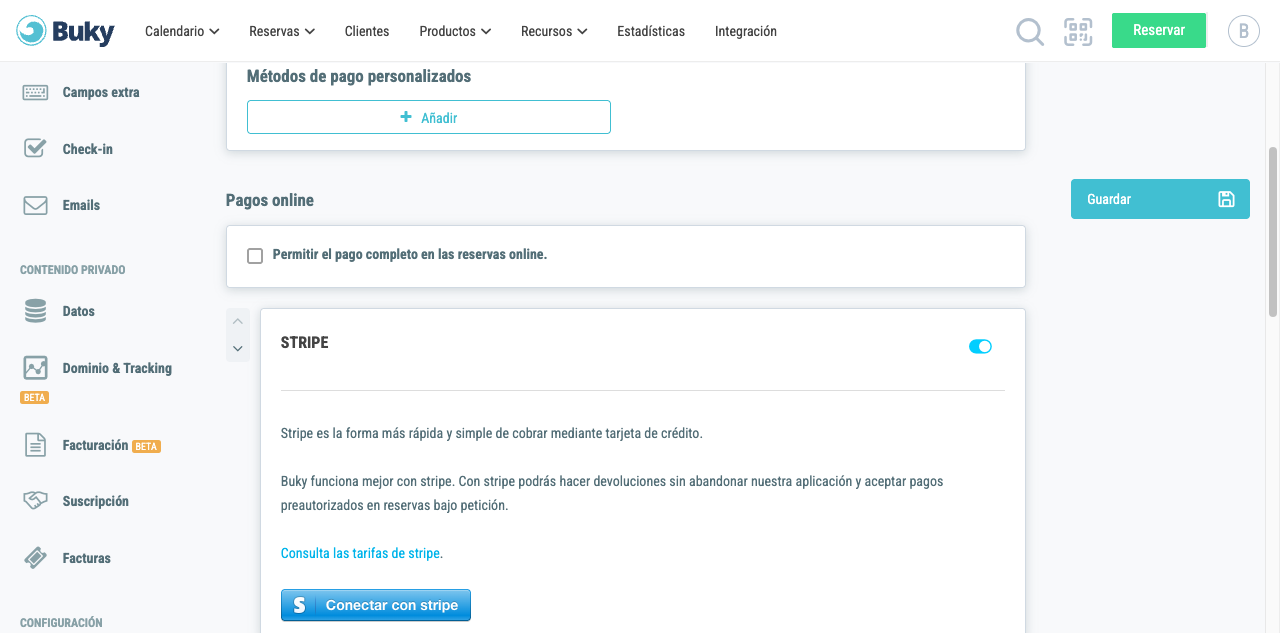Click Añadir custom payment method button
This screenshot has height=633, width=1280.
[x=429, y=117]
